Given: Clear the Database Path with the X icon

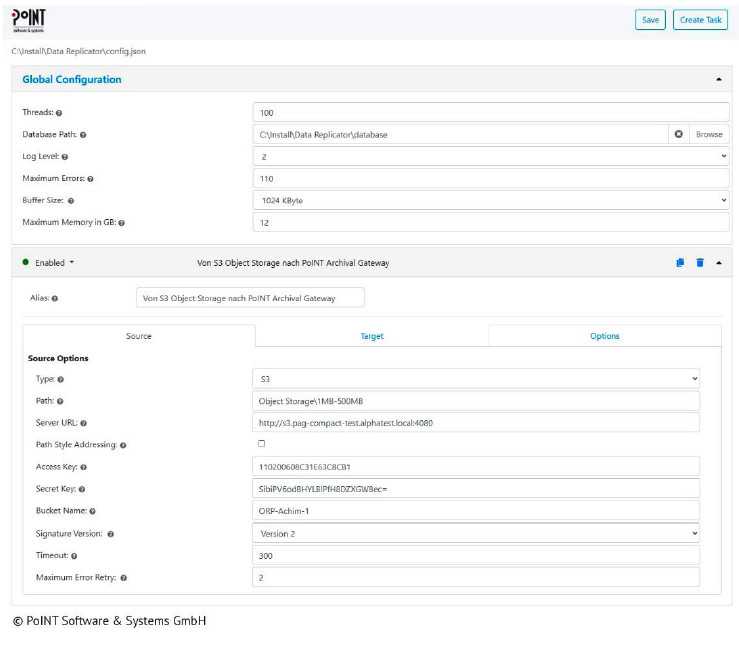Looking at the screenshot, I should click(x=679, y=134).
